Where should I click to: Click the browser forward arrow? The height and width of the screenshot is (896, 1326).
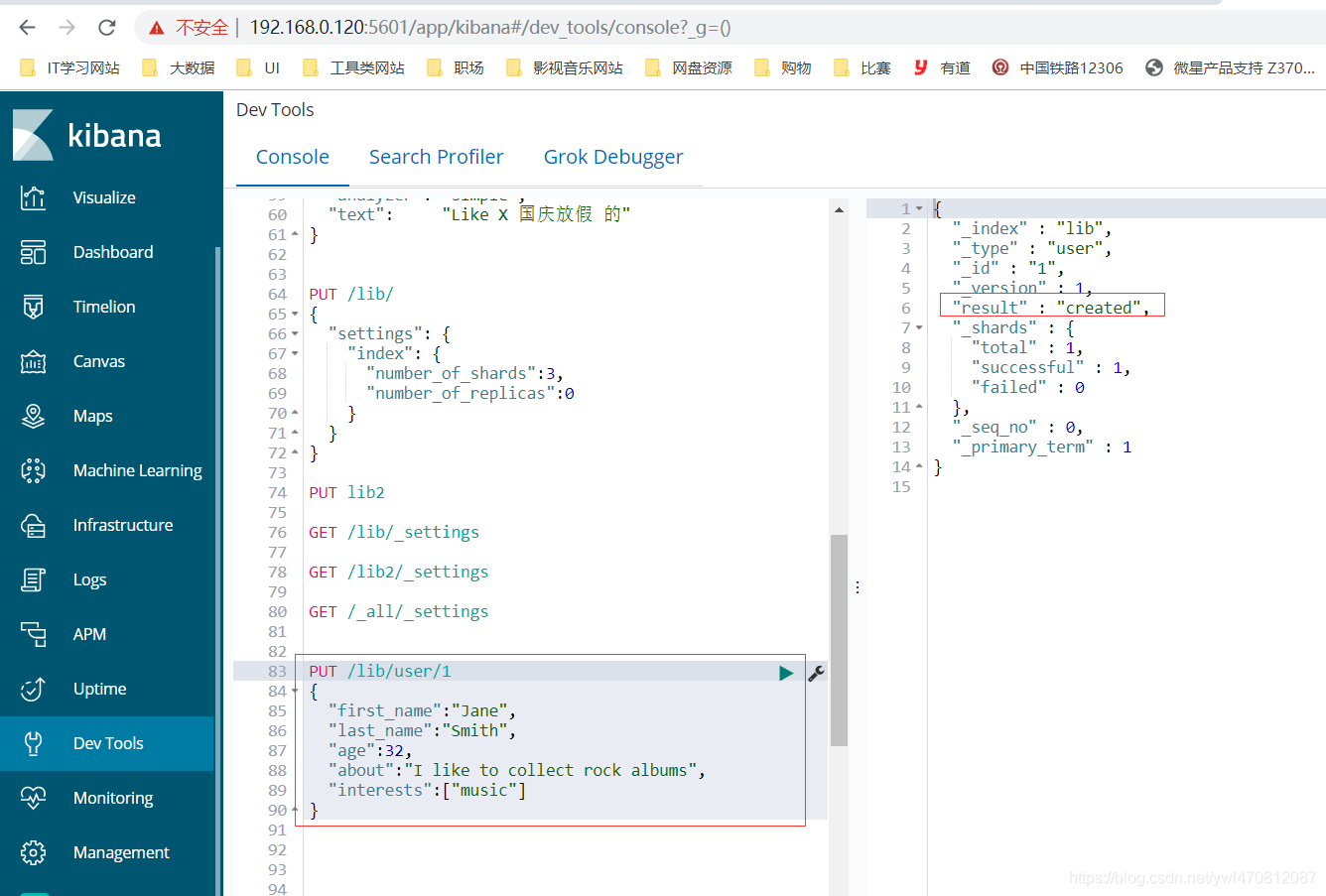click(67, 27)
